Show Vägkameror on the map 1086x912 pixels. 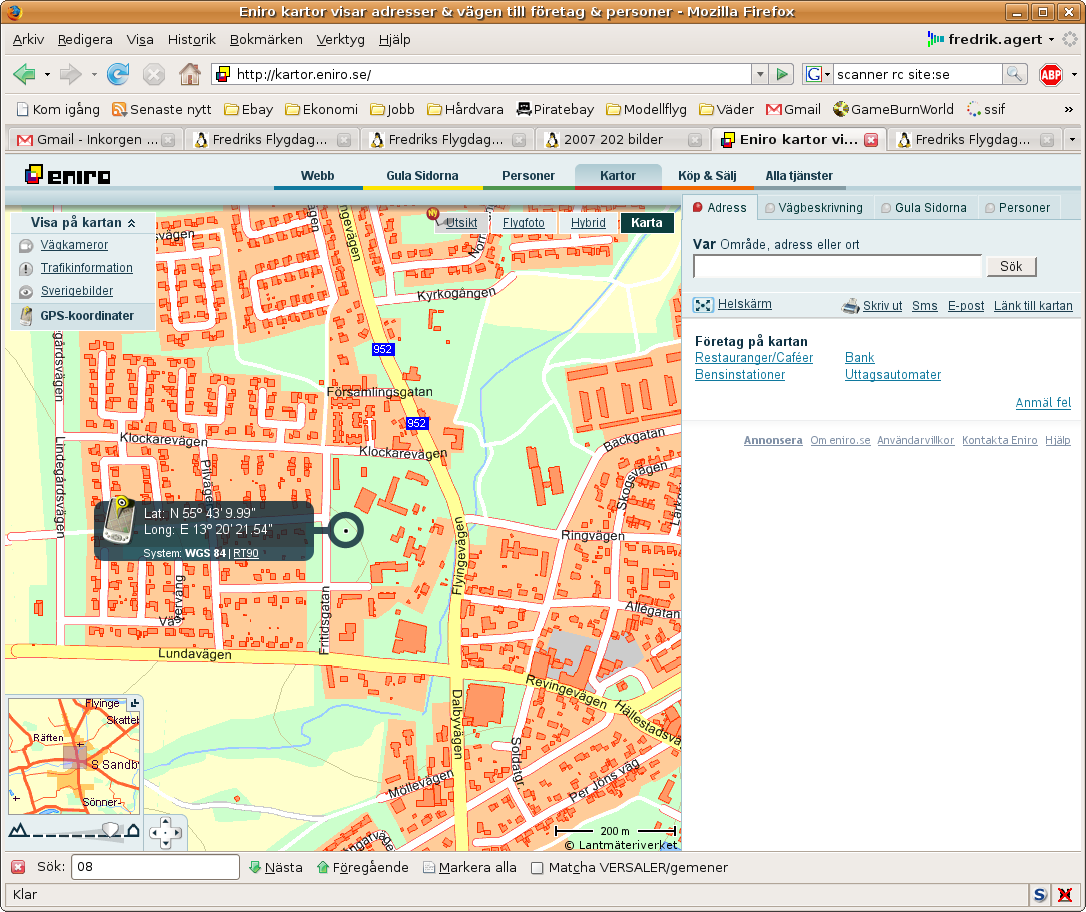point(74,245)
